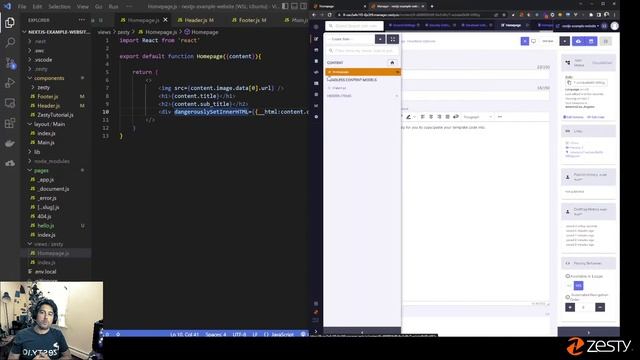
Task: Click the purple view toggle icon
Action: click(x=525, y=41)
